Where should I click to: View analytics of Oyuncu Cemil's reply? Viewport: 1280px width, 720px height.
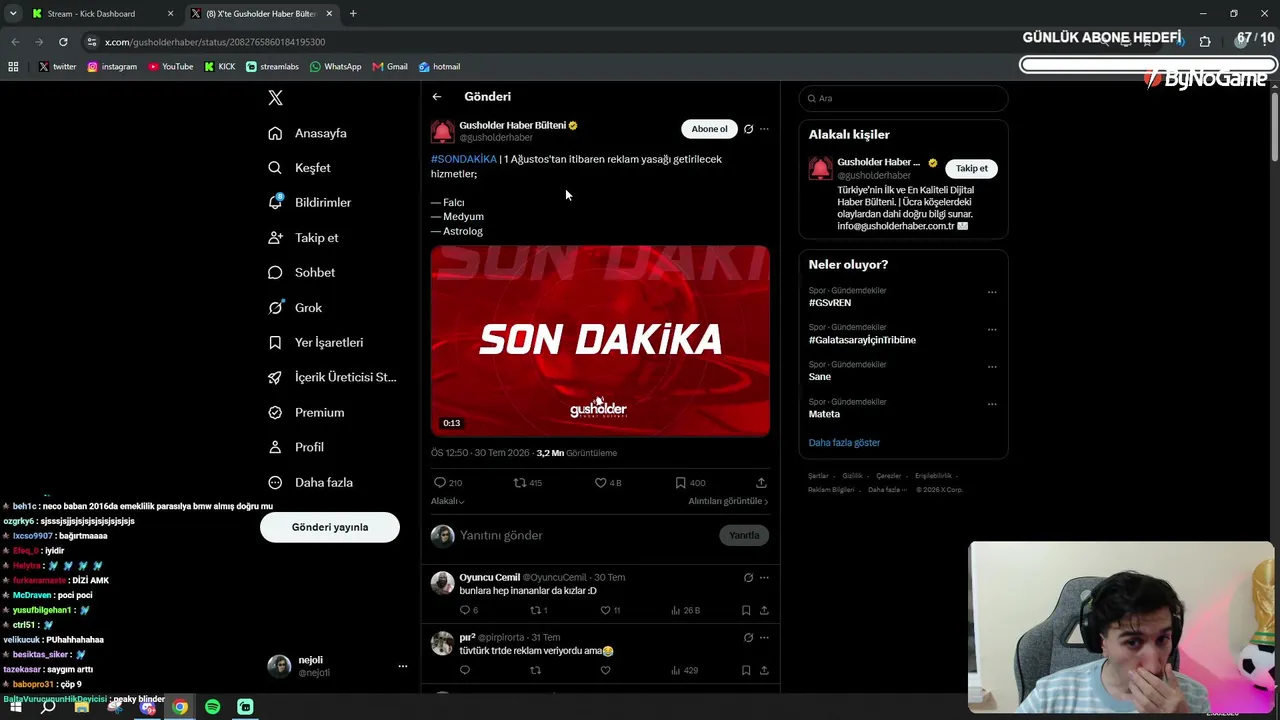(676, 610)
